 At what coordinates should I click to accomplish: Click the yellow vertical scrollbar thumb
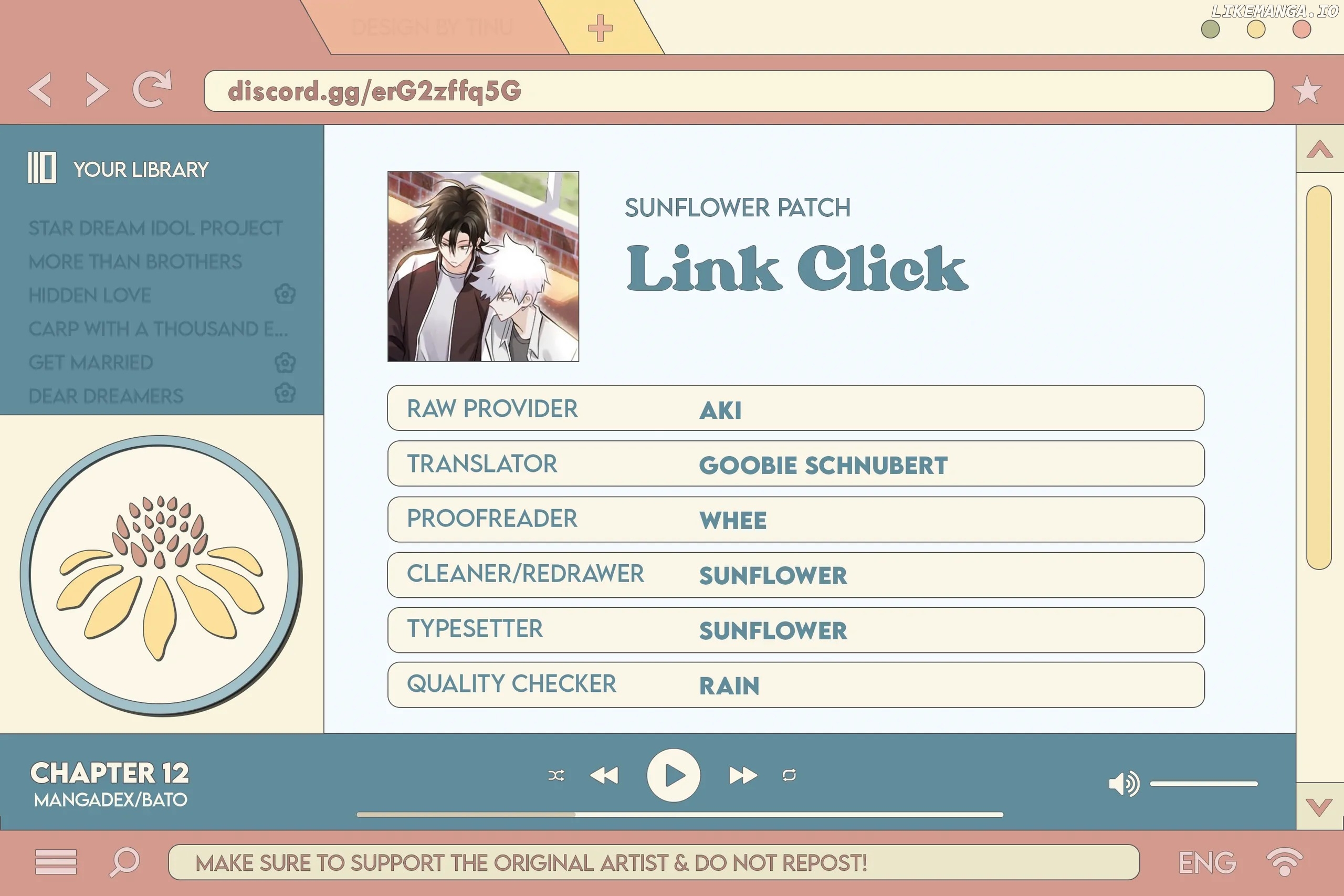(x=1319, y=378)
